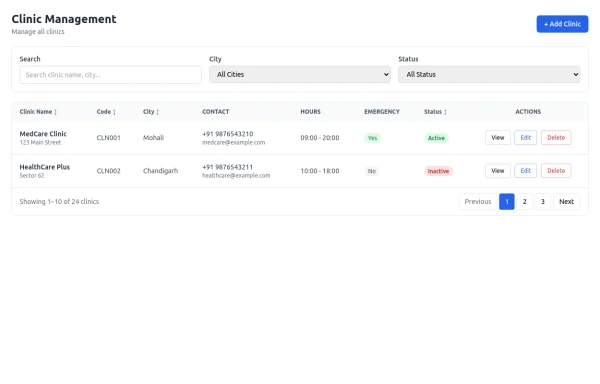The width and height of the screenshot is (600, 384).
Task: Sort by City column header
Action: tap(151, 112)
